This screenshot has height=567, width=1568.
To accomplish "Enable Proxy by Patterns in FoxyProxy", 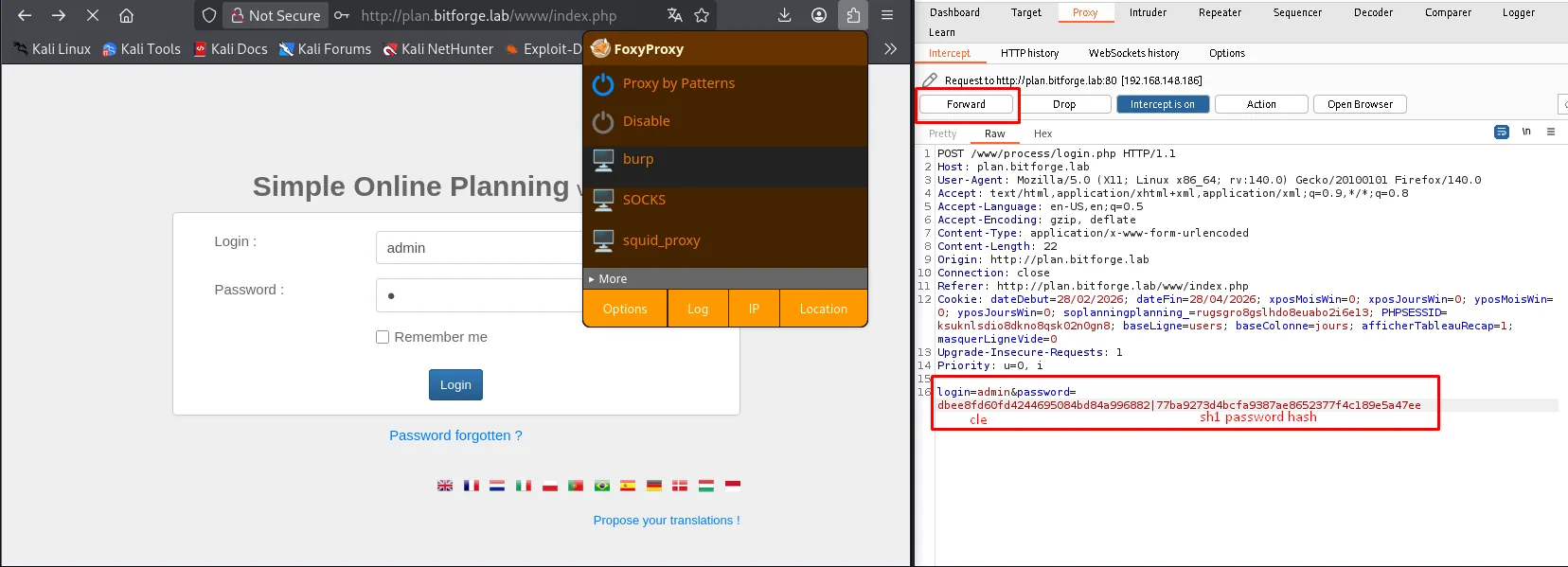I will (x=725, y=83).
